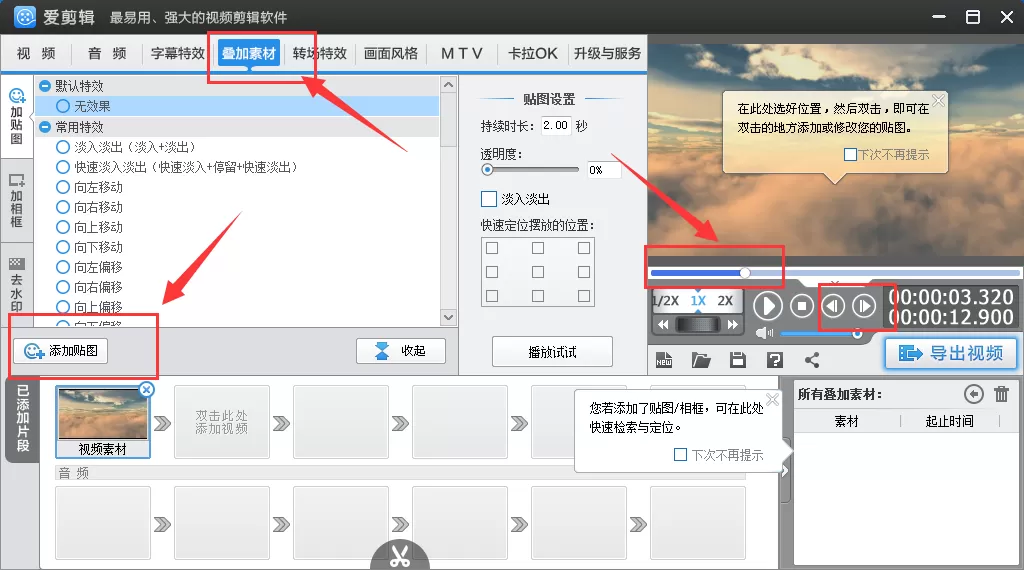This screenshot has height=570, width=1024.
Task: Check 下次不再提示 in preview tooltip
Action: 850,155
